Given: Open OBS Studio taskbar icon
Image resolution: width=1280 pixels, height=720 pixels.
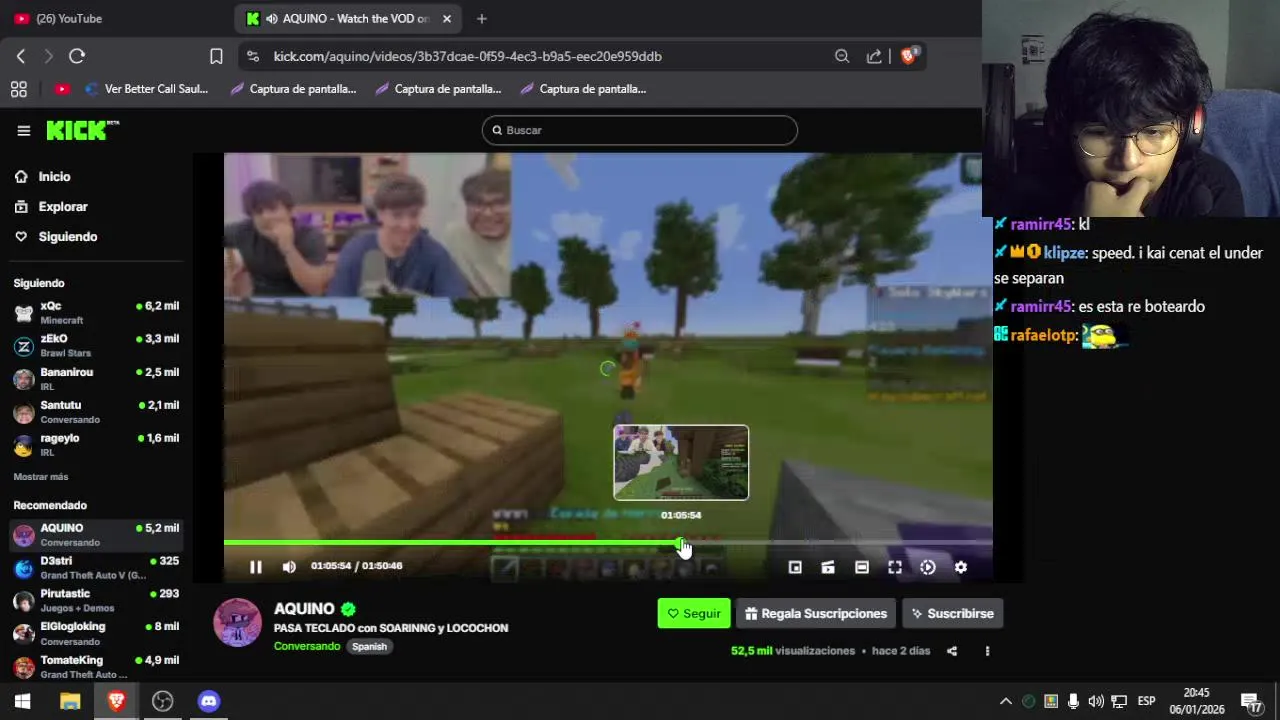Looking at the screenshot, I should tap(162, 701).
